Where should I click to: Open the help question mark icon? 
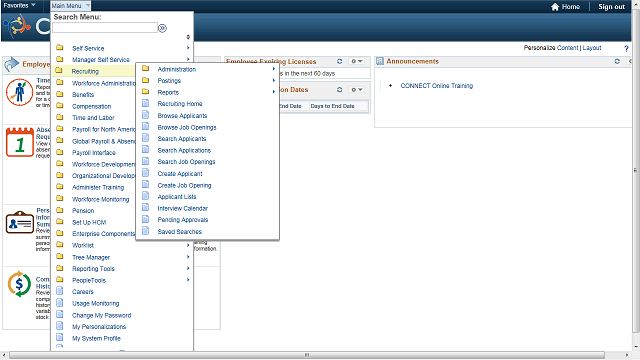tap(627, 48)
